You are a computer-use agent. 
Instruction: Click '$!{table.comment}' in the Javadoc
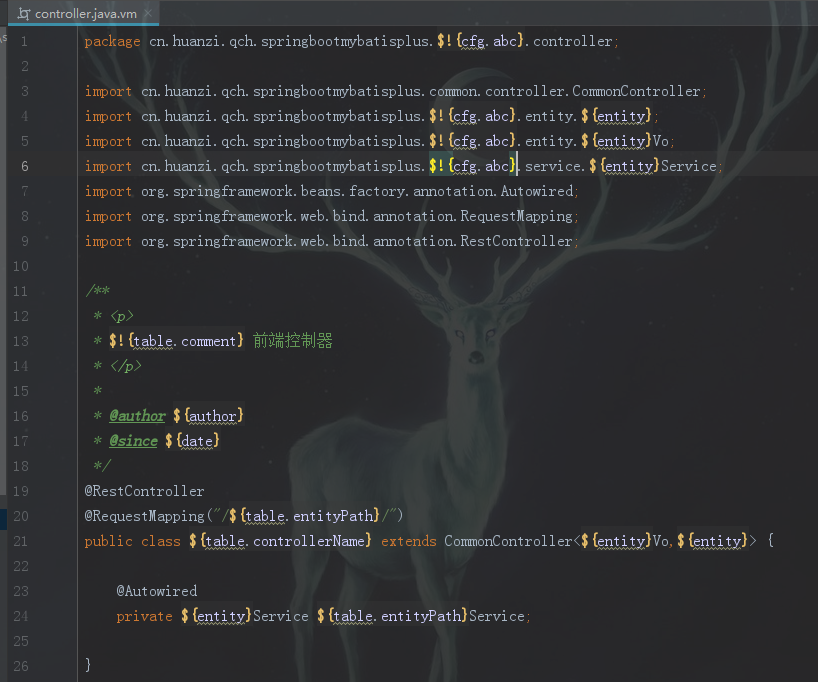click(176, 341)
